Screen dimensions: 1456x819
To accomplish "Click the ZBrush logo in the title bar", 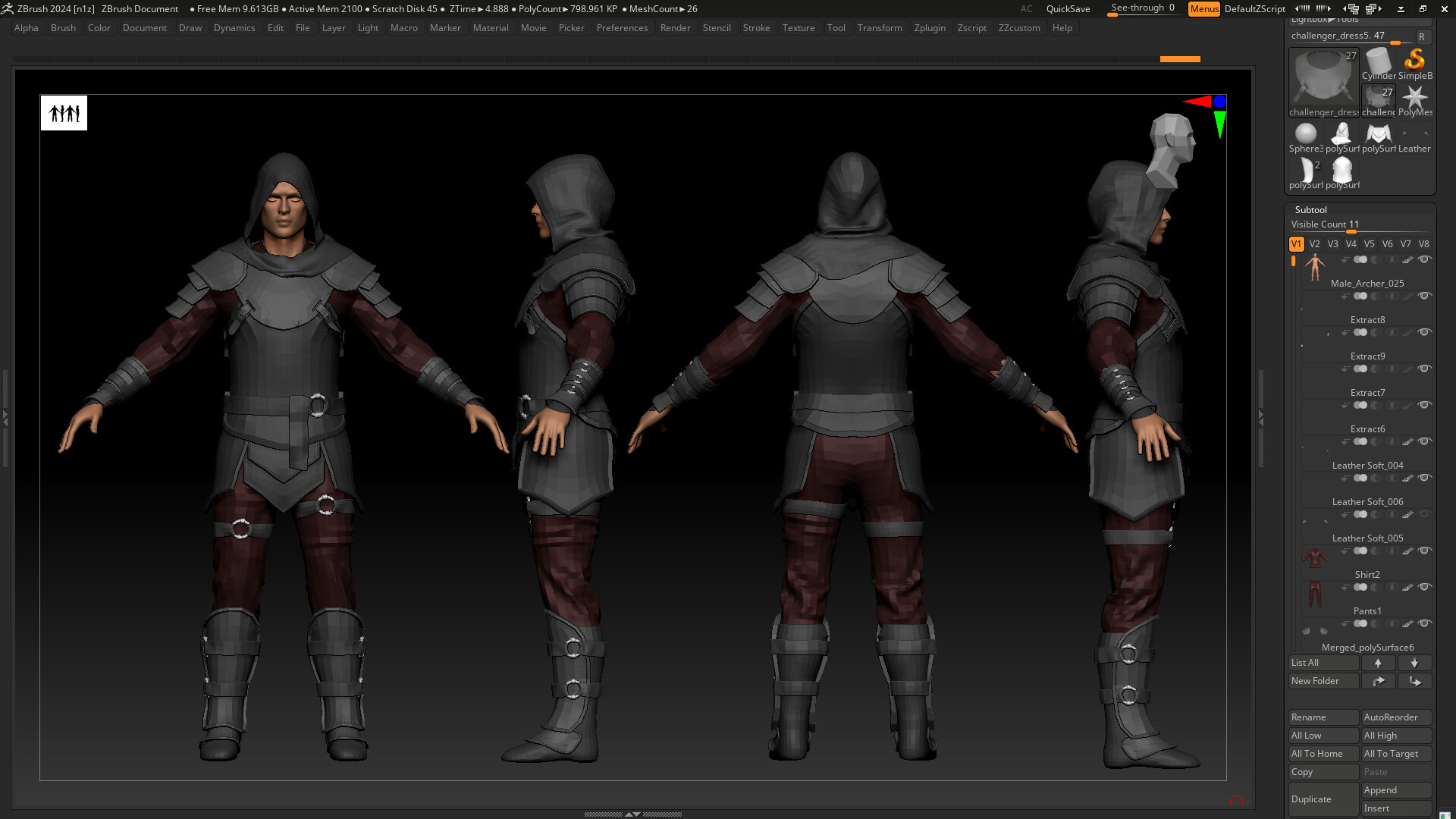I will point(8,8).
